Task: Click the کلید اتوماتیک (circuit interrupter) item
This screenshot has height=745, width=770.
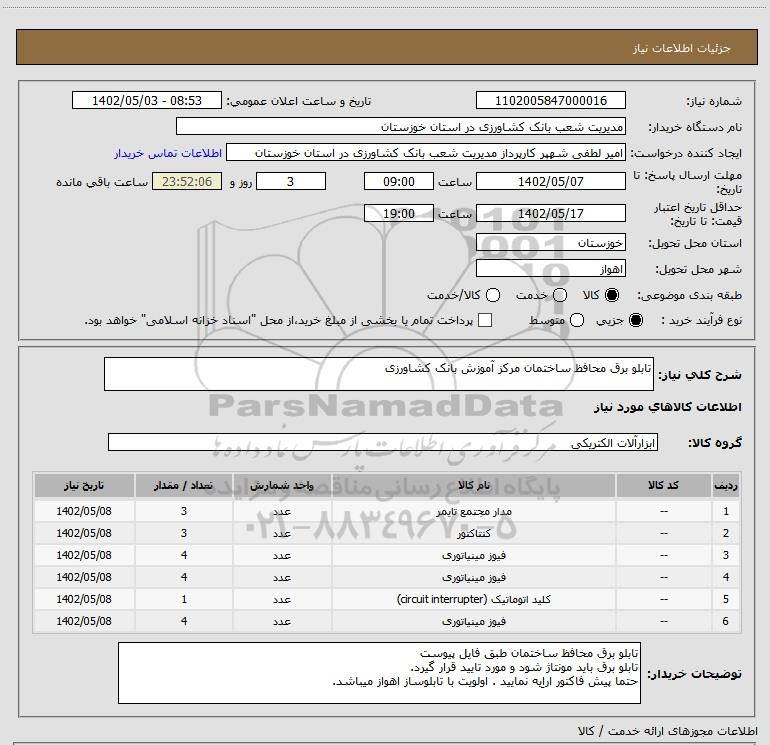Action: (474, 599)
